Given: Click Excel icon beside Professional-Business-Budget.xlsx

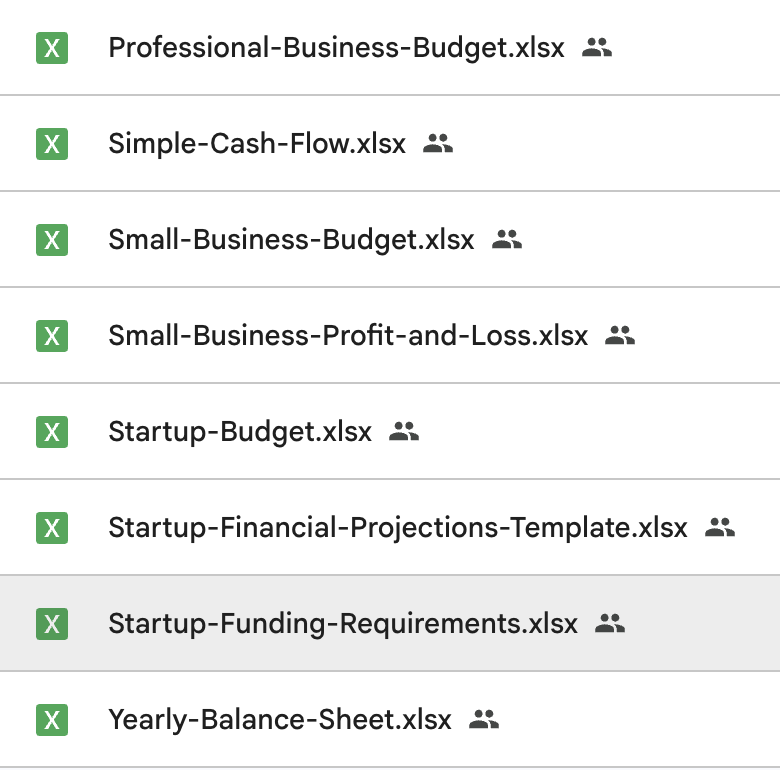Looking at the screenshot, I should pyautogui.click(x=52, y=48).
